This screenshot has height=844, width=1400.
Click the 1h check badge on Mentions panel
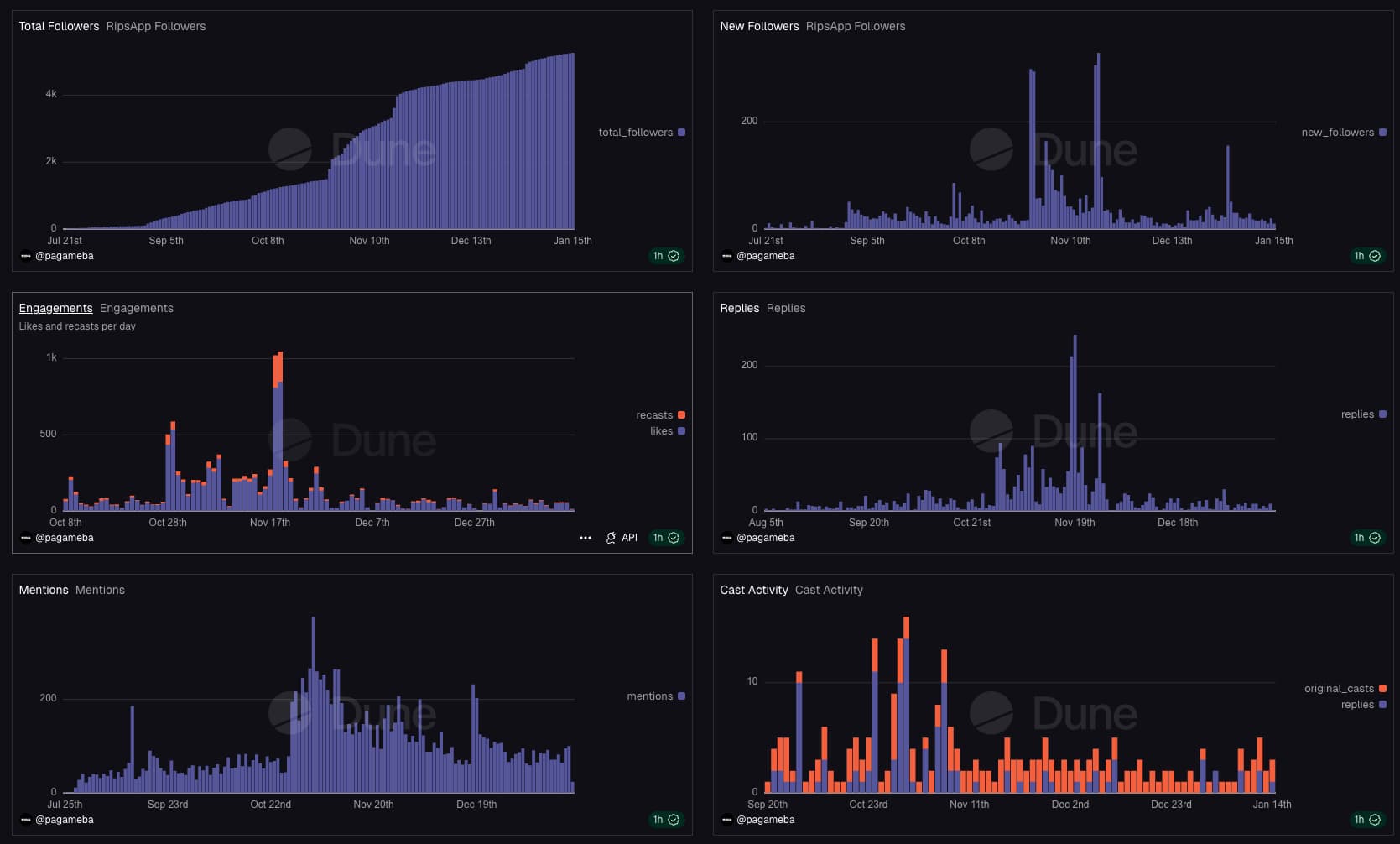click(x=666, y=820)
